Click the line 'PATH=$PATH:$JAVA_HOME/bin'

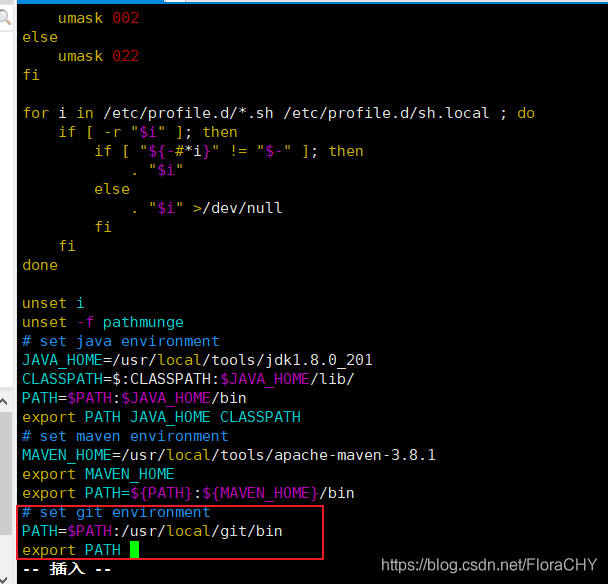[134, 398]
